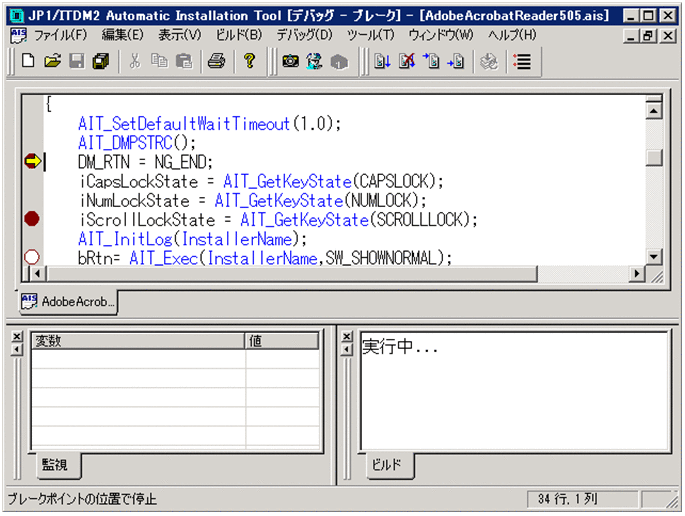The width and height of the screenshot is (685, 516).
Task: Click the AIT_SetDefaultWaitTimeout code line
Action: pyautogui.click(x=209, y=124)
